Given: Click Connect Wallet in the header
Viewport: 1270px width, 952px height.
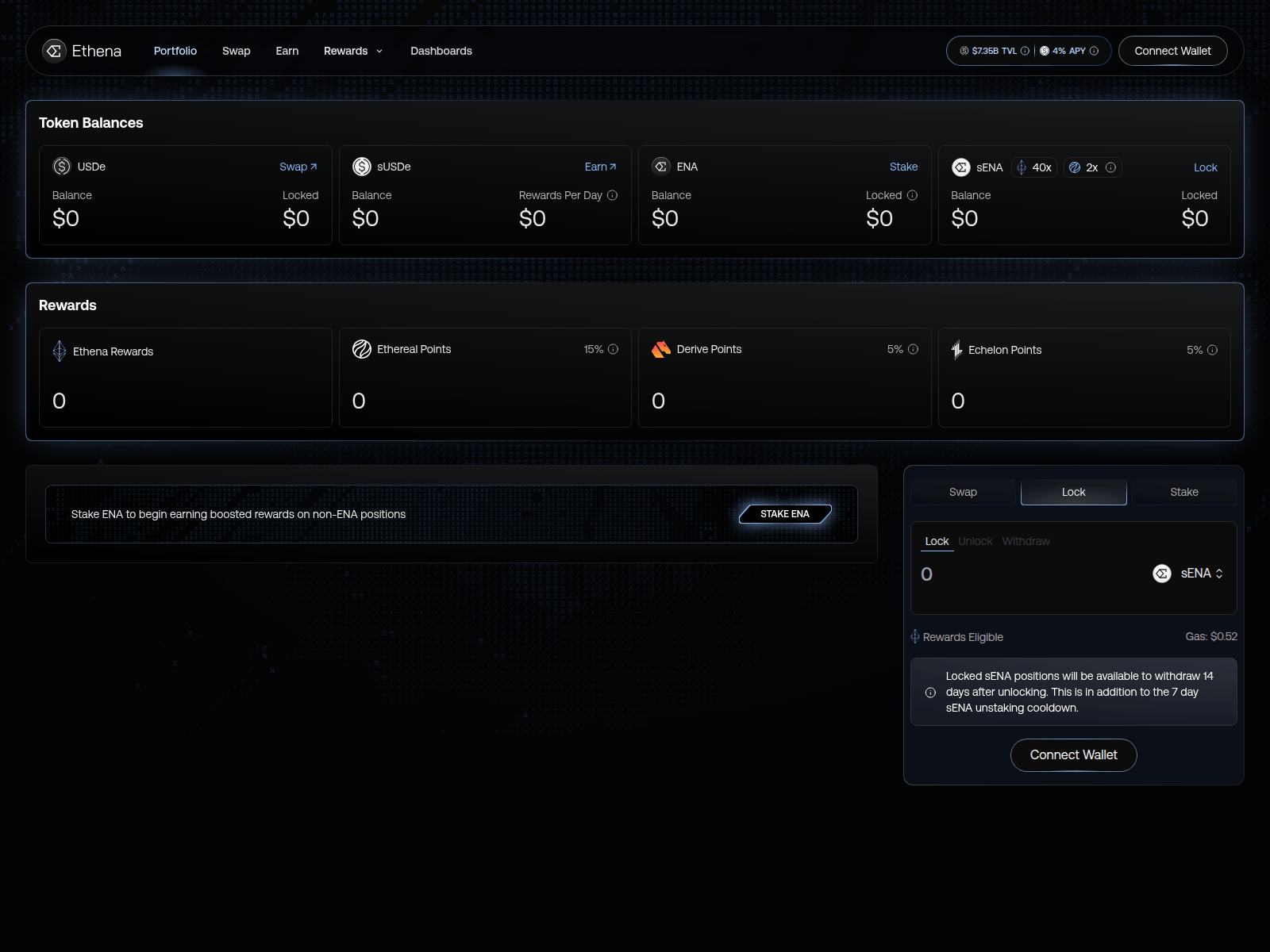Looking at the screenshot, I should [x=1172, y=51].
